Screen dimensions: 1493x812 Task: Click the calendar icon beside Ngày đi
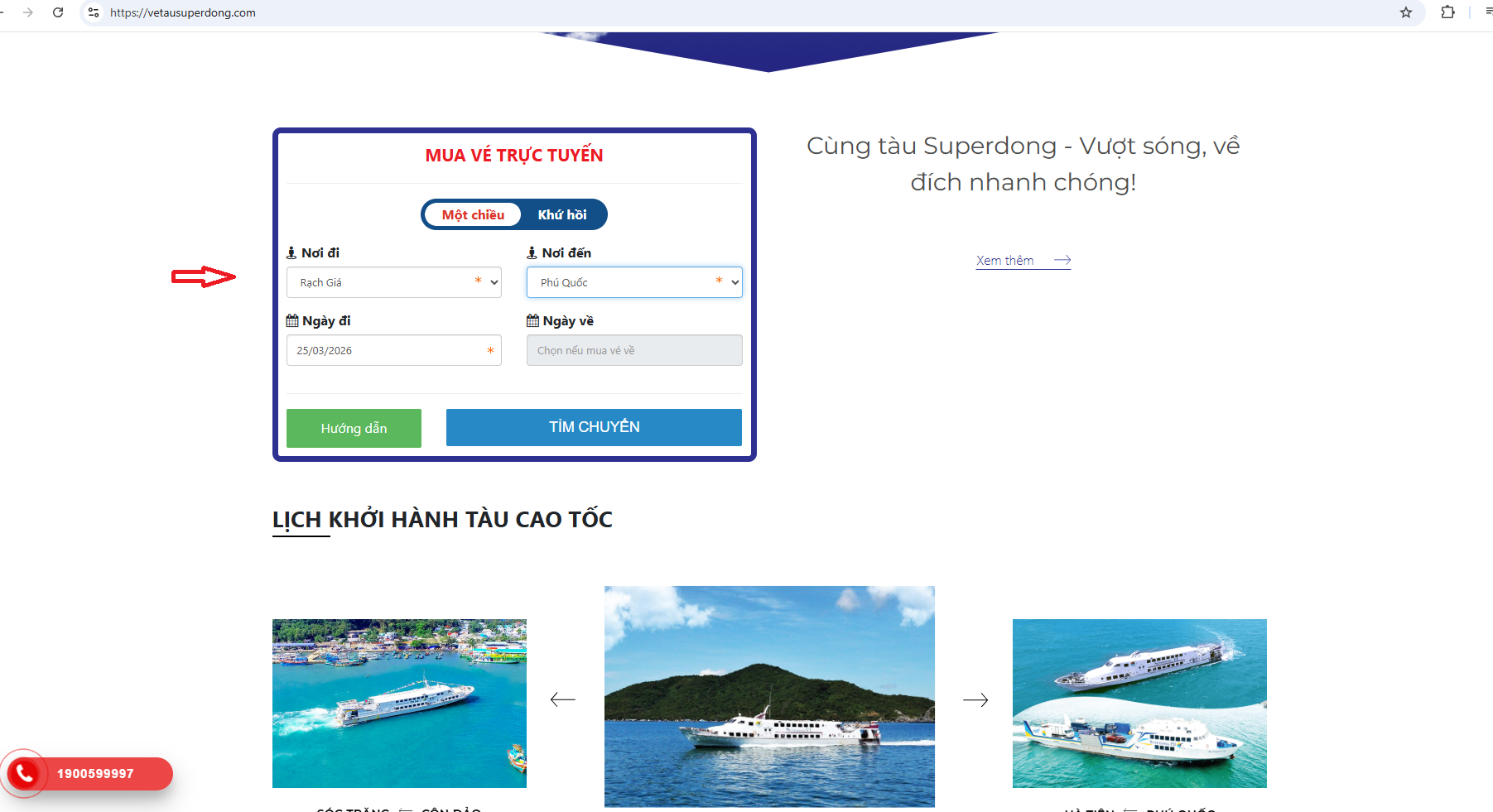click(x=292, y=320)
